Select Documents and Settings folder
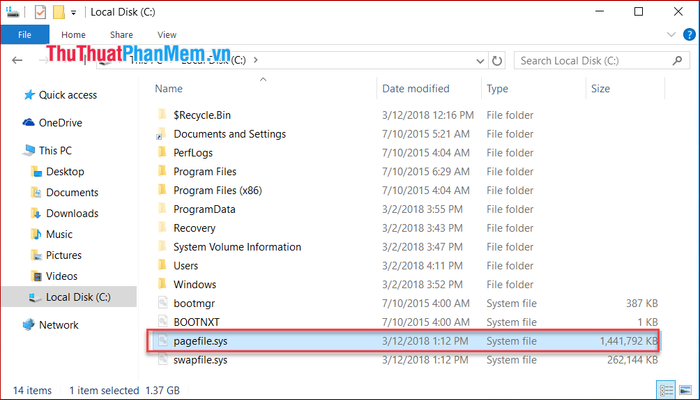The width and height of the screenshot is (700, 400). (x=229, y=134)
